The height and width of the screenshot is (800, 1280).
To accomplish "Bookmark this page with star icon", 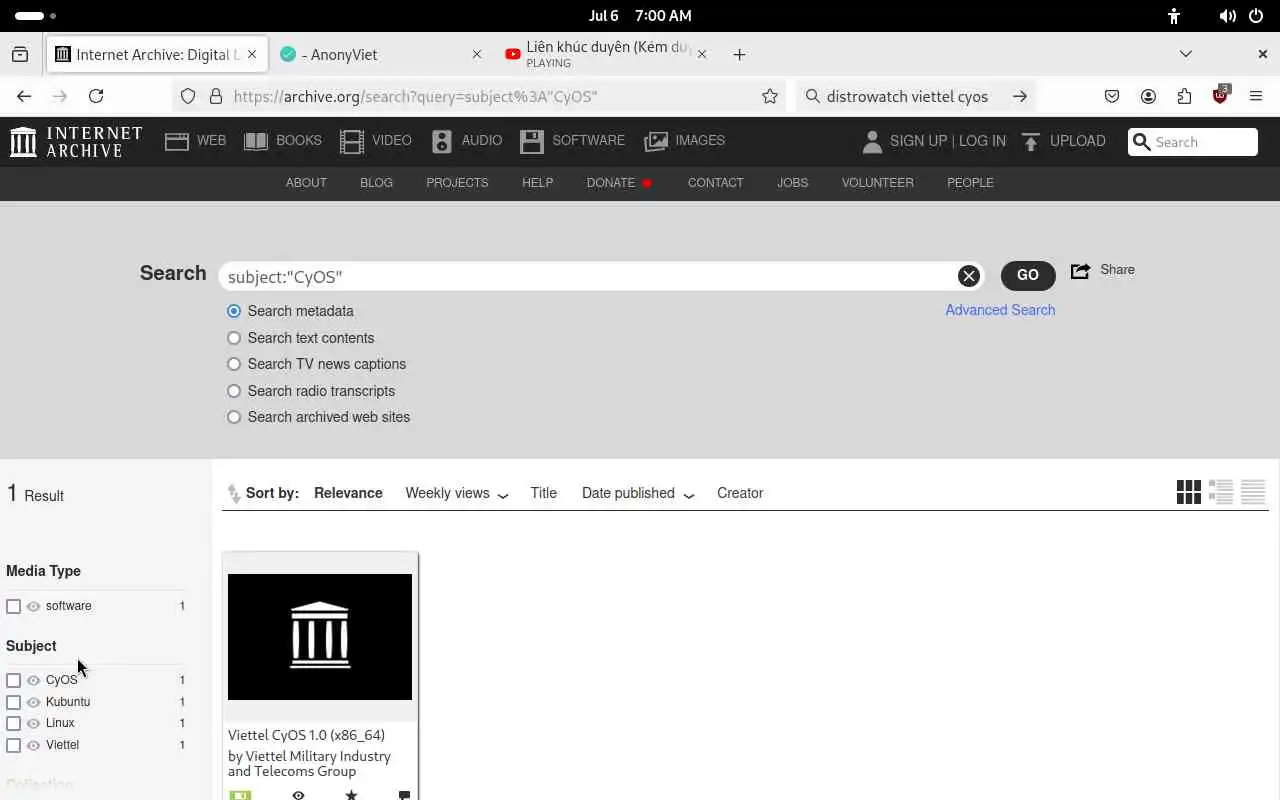I will (x=770, y=96).
